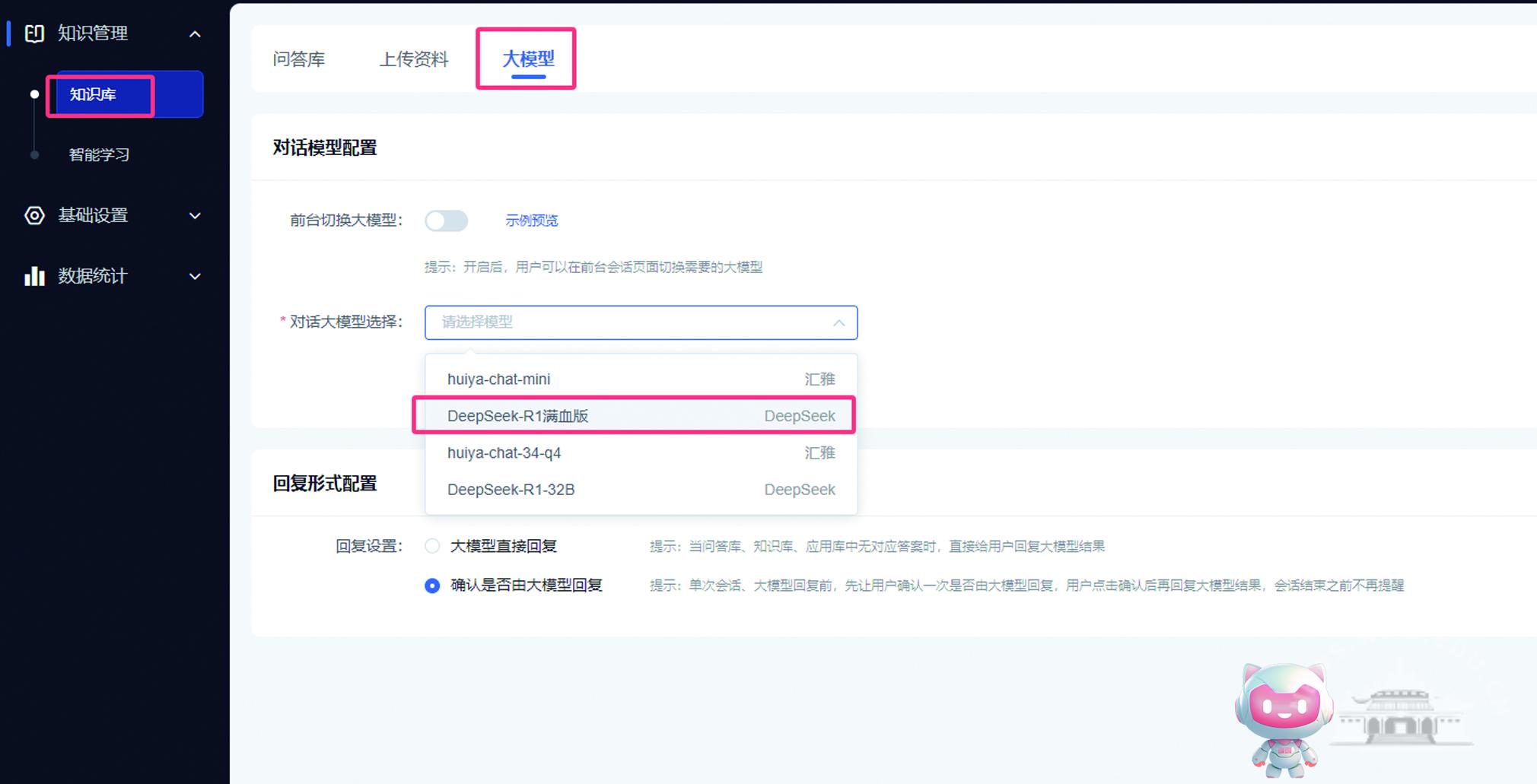This screenshot has height=784, width=1537.
Task: Open the 示例预览 link
Action: tap(531, 221)
